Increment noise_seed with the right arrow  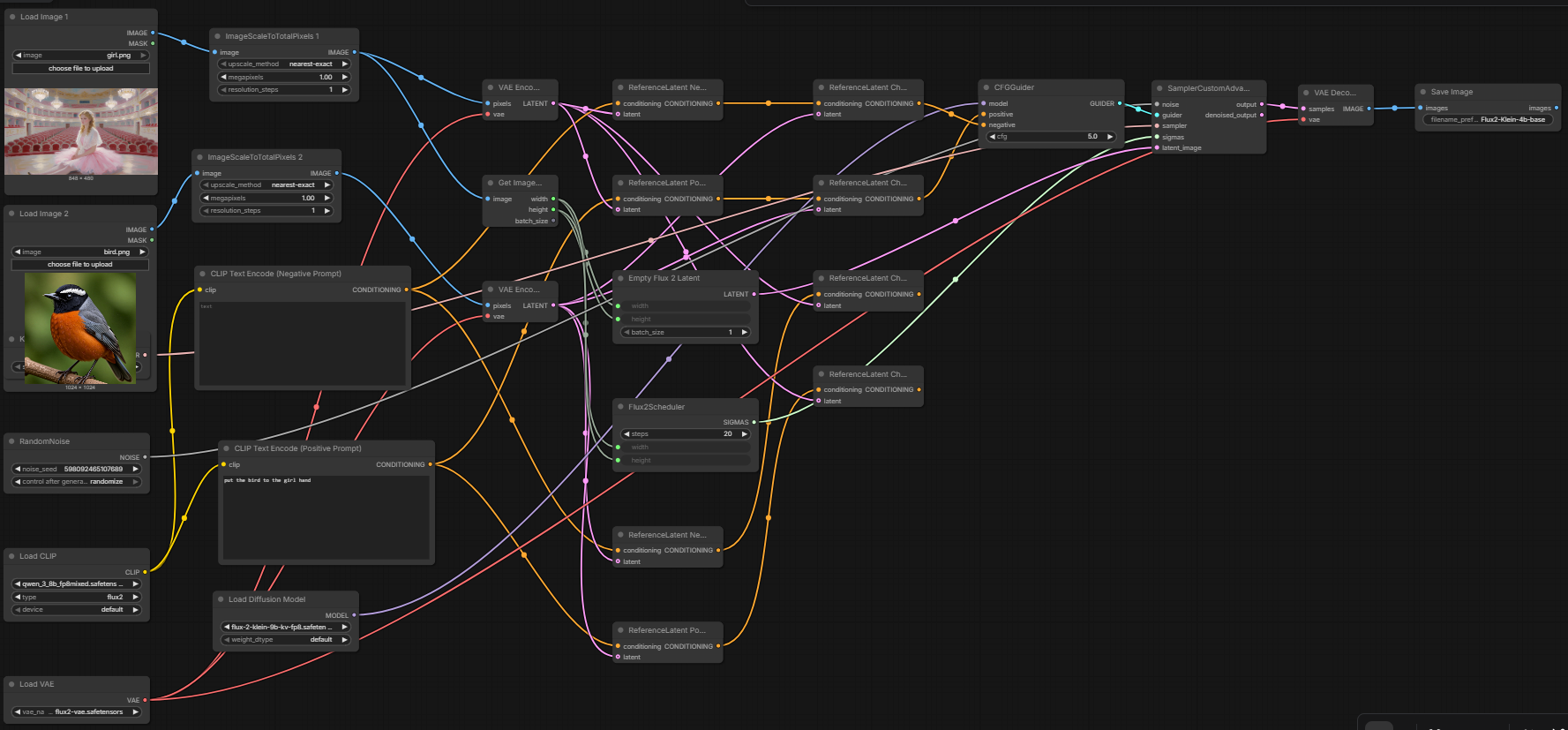(x=135, y=470)
